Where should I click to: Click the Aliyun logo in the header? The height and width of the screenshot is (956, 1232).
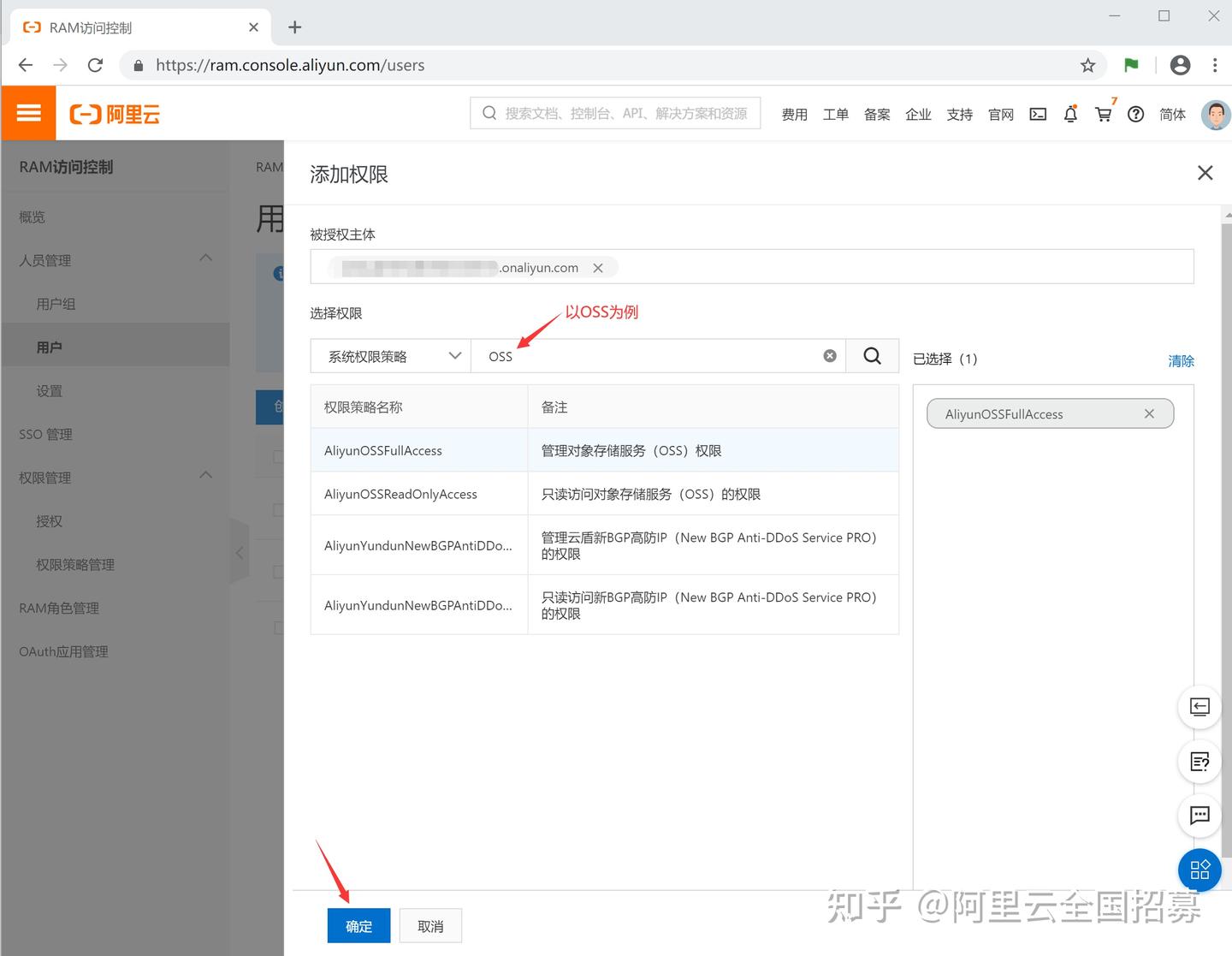tap(114, 112)
